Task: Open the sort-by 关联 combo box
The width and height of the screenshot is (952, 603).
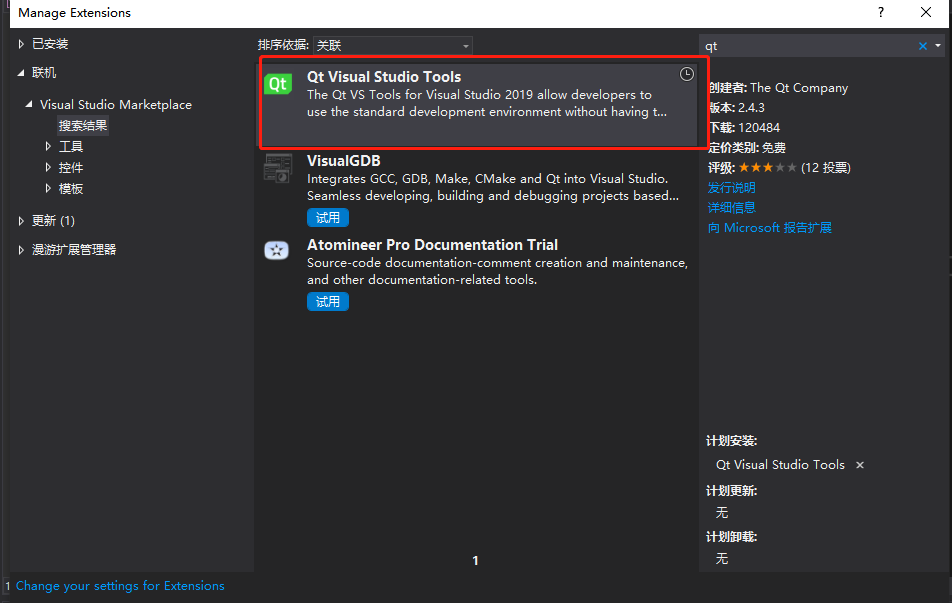Action: (x=393, y=46)
